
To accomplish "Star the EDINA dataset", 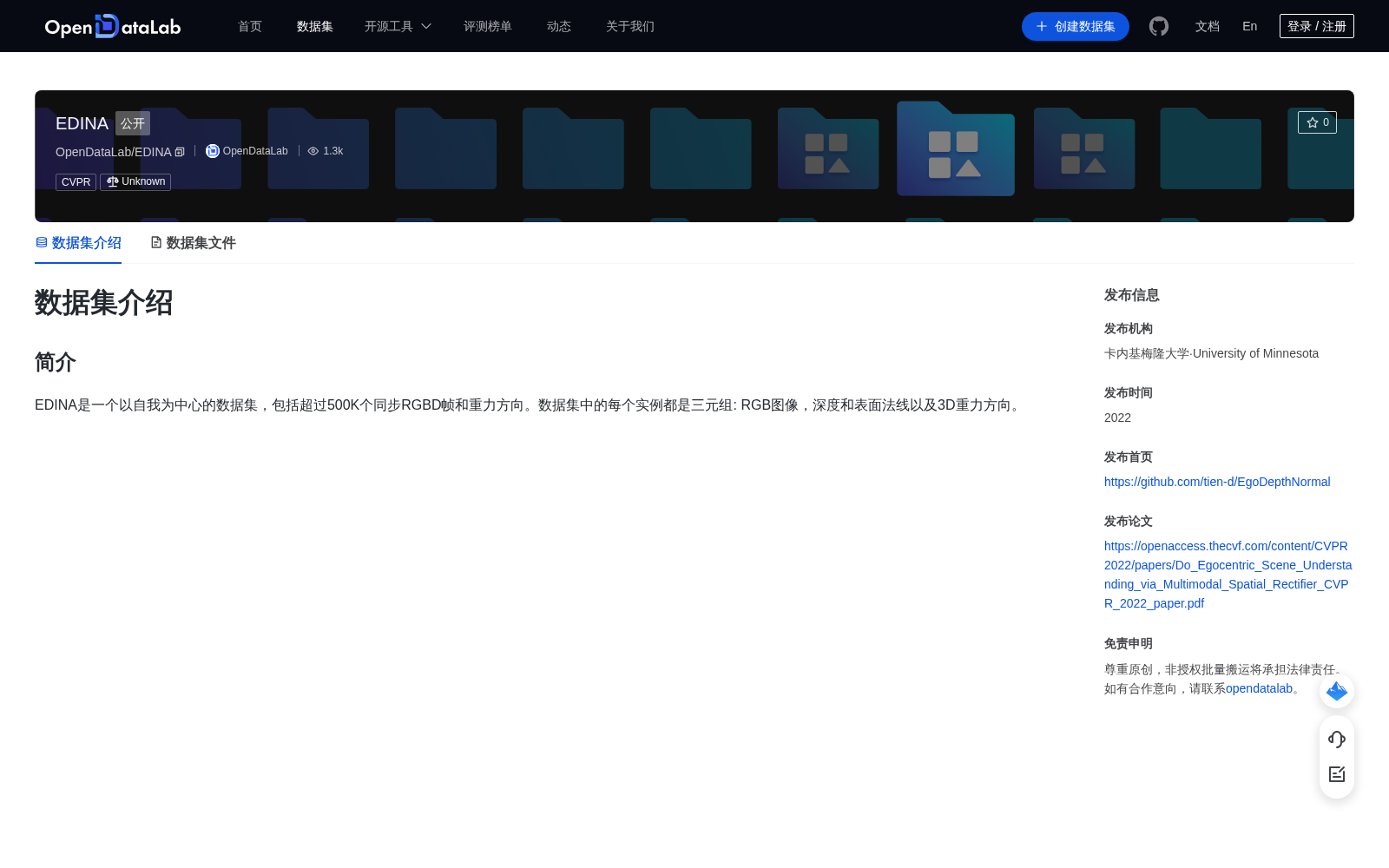I will click(1317, 122).
